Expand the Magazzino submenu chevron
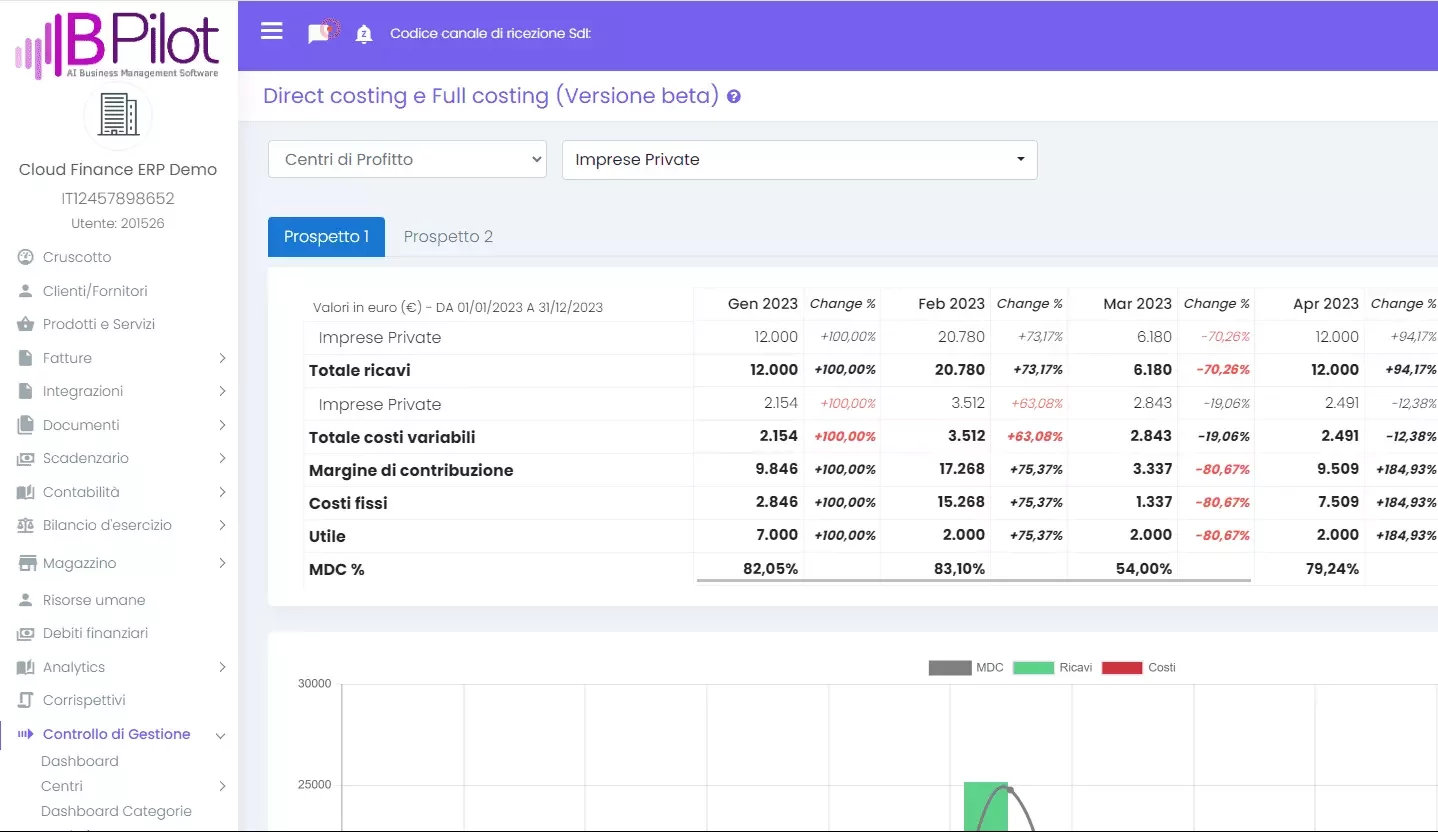Image resolution: width=1438 pixels, height=832 pixels. point(222,563)
